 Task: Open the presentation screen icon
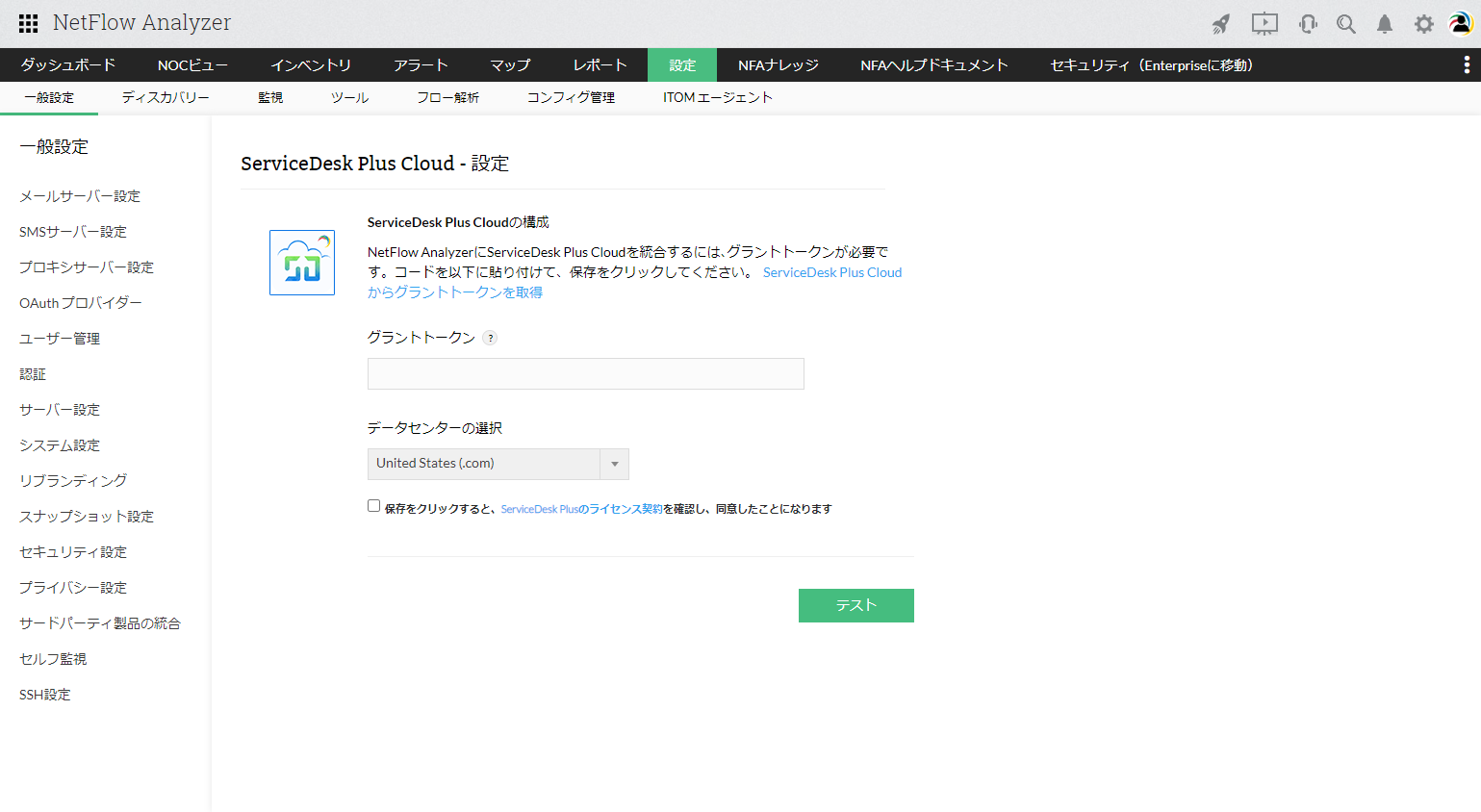(x=1264, y=24)
